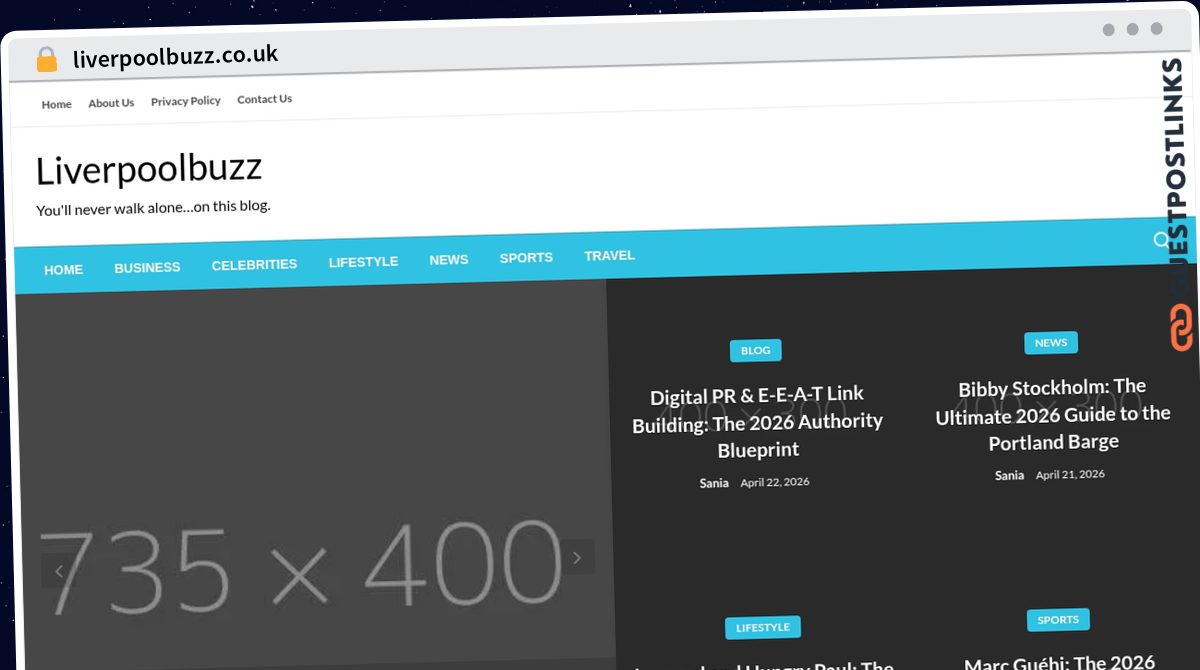The width and height of the screenshot is (1200, 670).
Task: Read the Digital PR & E-E-A-T Link Building article
Action: coord(757,421)
